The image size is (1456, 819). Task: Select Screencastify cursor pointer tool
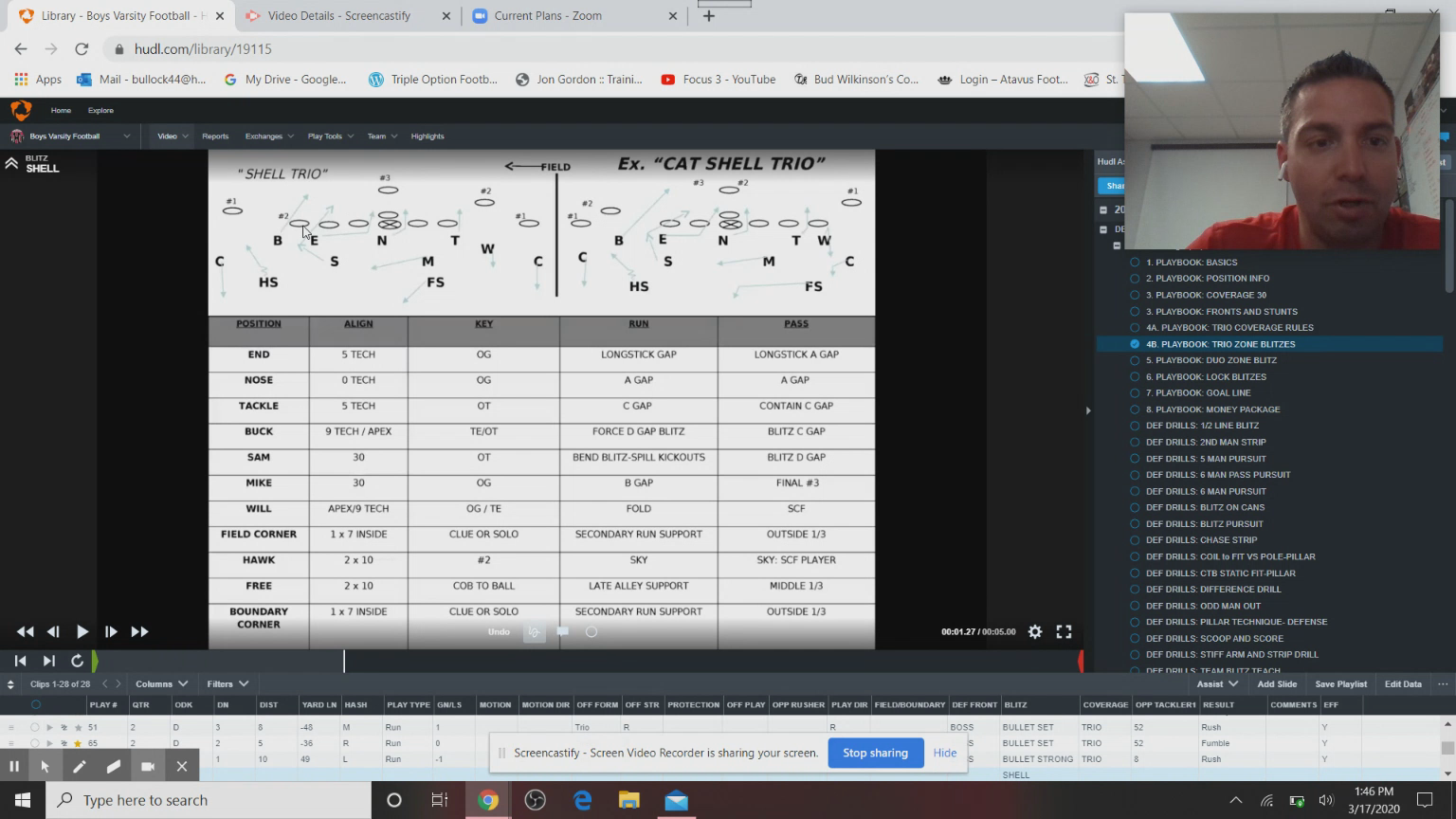45,766
